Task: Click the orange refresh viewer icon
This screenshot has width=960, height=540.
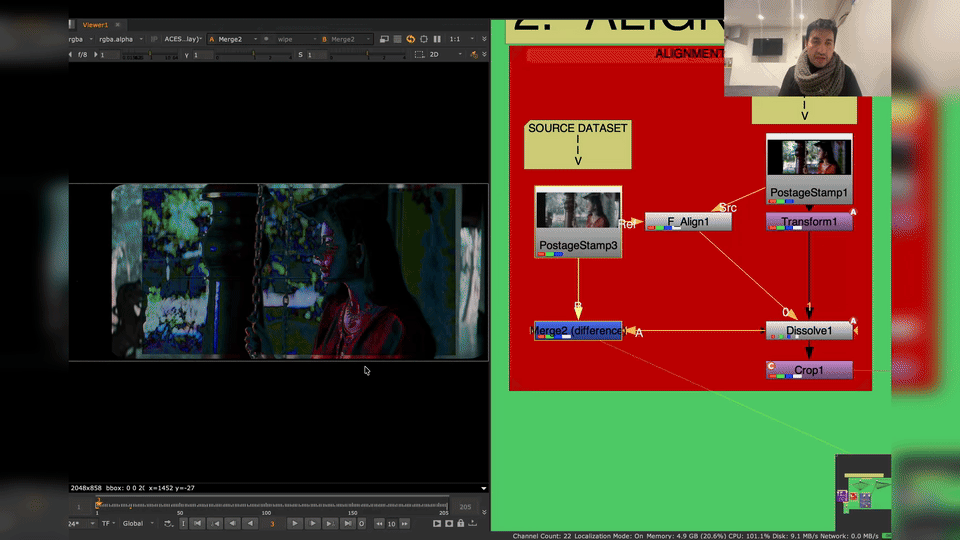Action: 411,39
